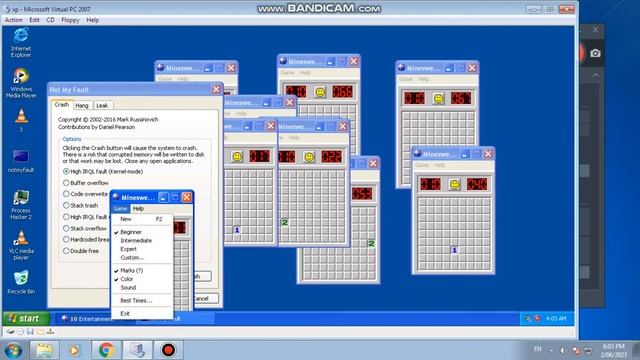This screenshot has width=640, height=360.
Task: Click red shield icon in XP system tray
Action: pyautogui.click(x=537, y=318)
